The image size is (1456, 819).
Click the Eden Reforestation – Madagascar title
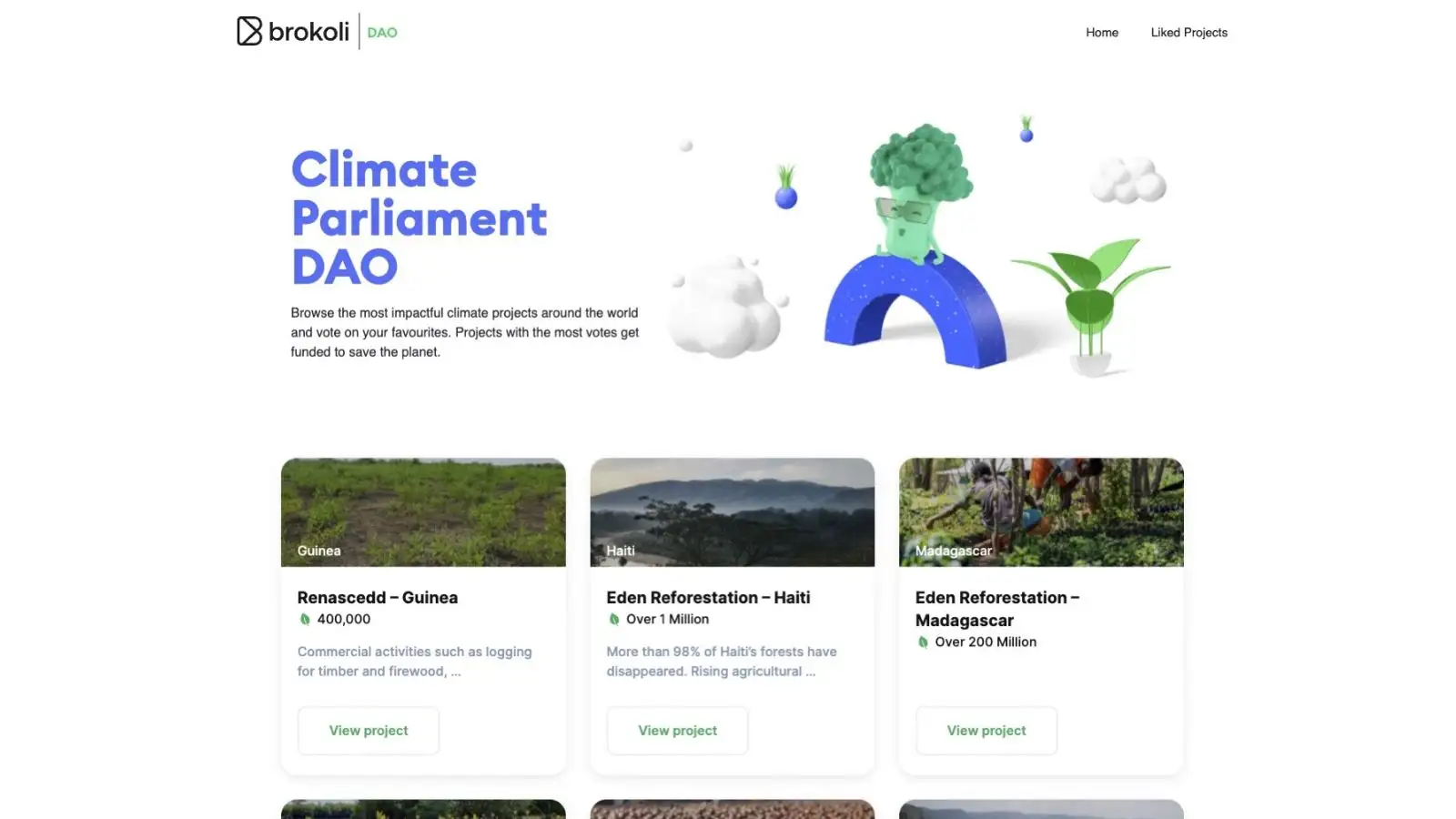997,609
